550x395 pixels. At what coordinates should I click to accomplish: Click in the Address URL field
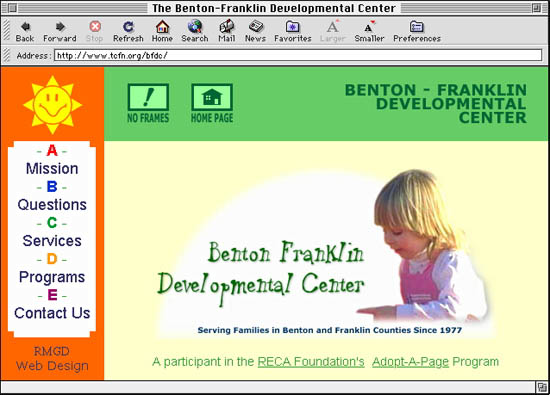coord(298,55)
